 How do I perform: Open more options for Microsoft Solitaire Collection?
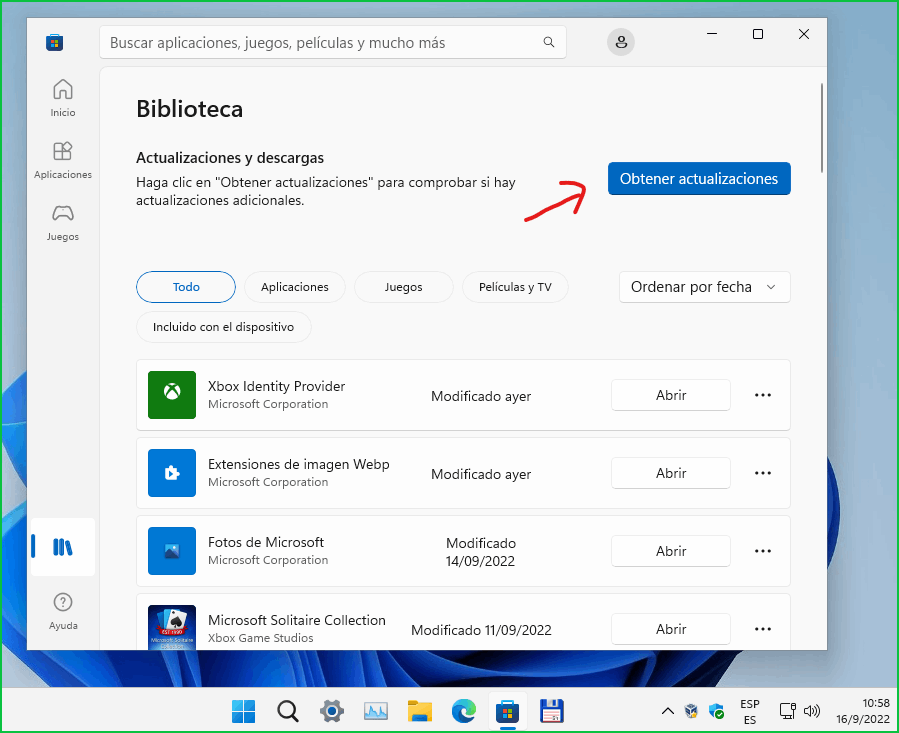(763, 629)
